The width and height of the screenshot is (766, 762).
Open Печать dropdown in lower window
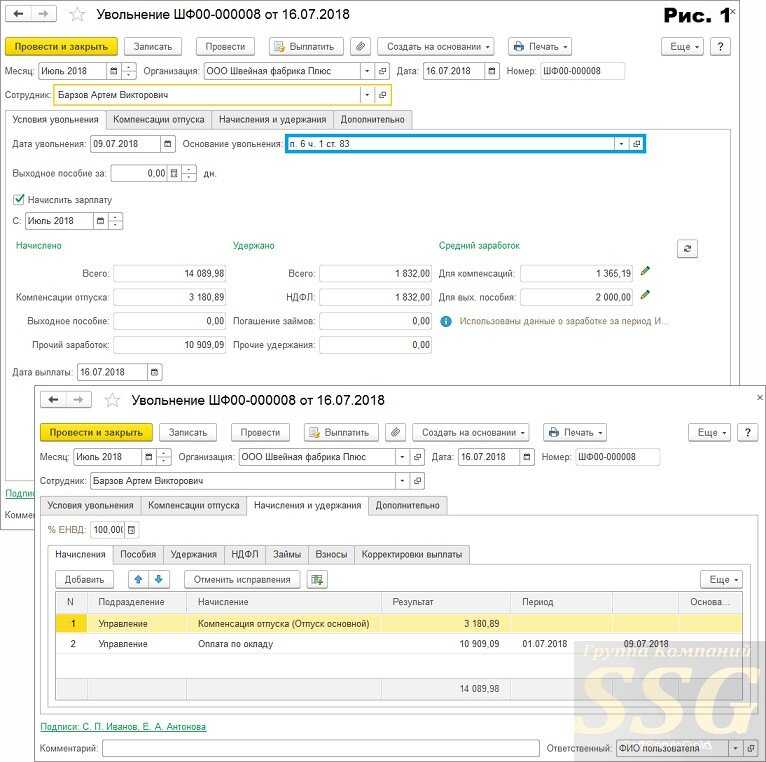pos(575,432)
